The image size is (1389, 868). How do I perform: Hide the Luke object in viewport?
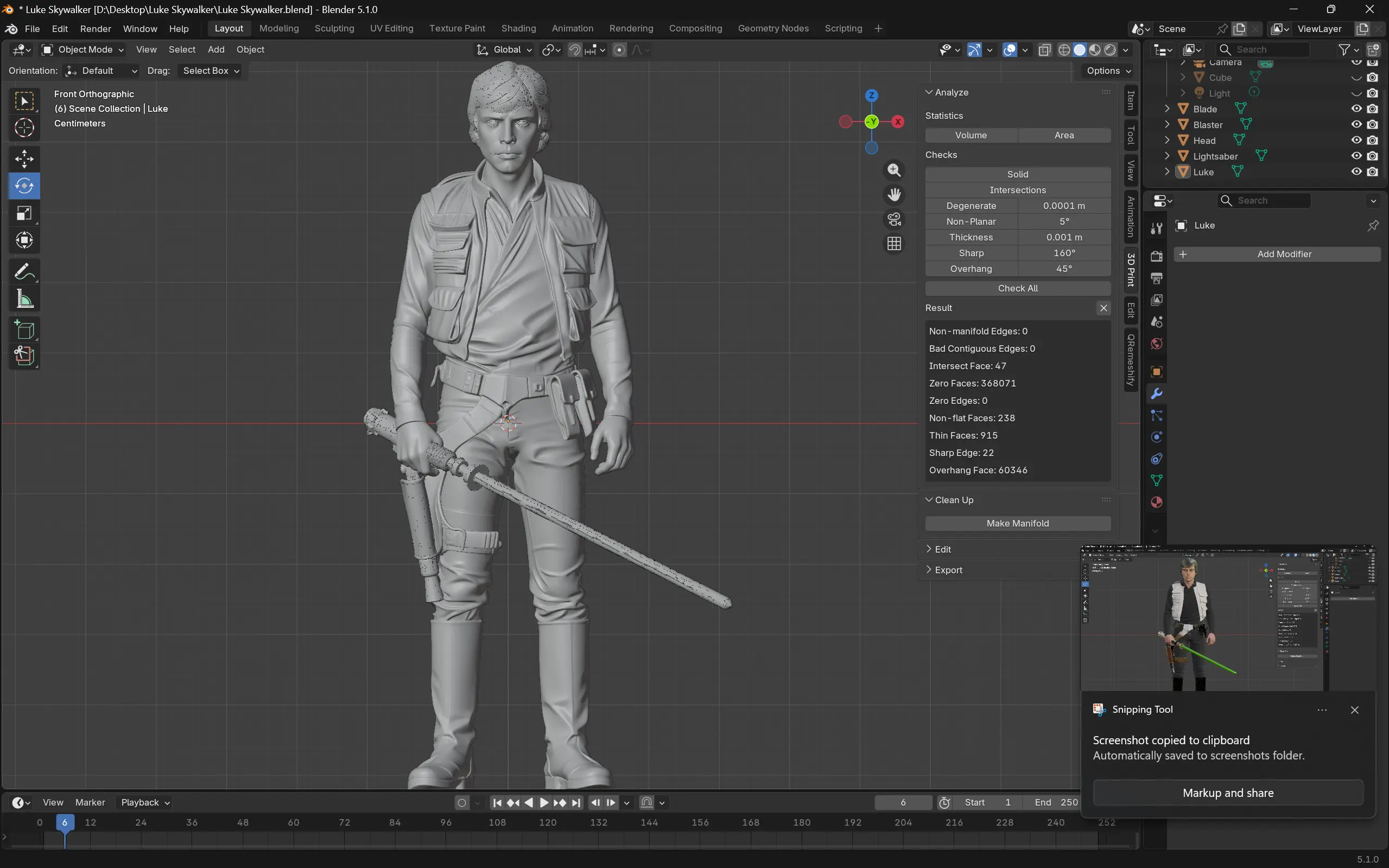[1356, 172]
